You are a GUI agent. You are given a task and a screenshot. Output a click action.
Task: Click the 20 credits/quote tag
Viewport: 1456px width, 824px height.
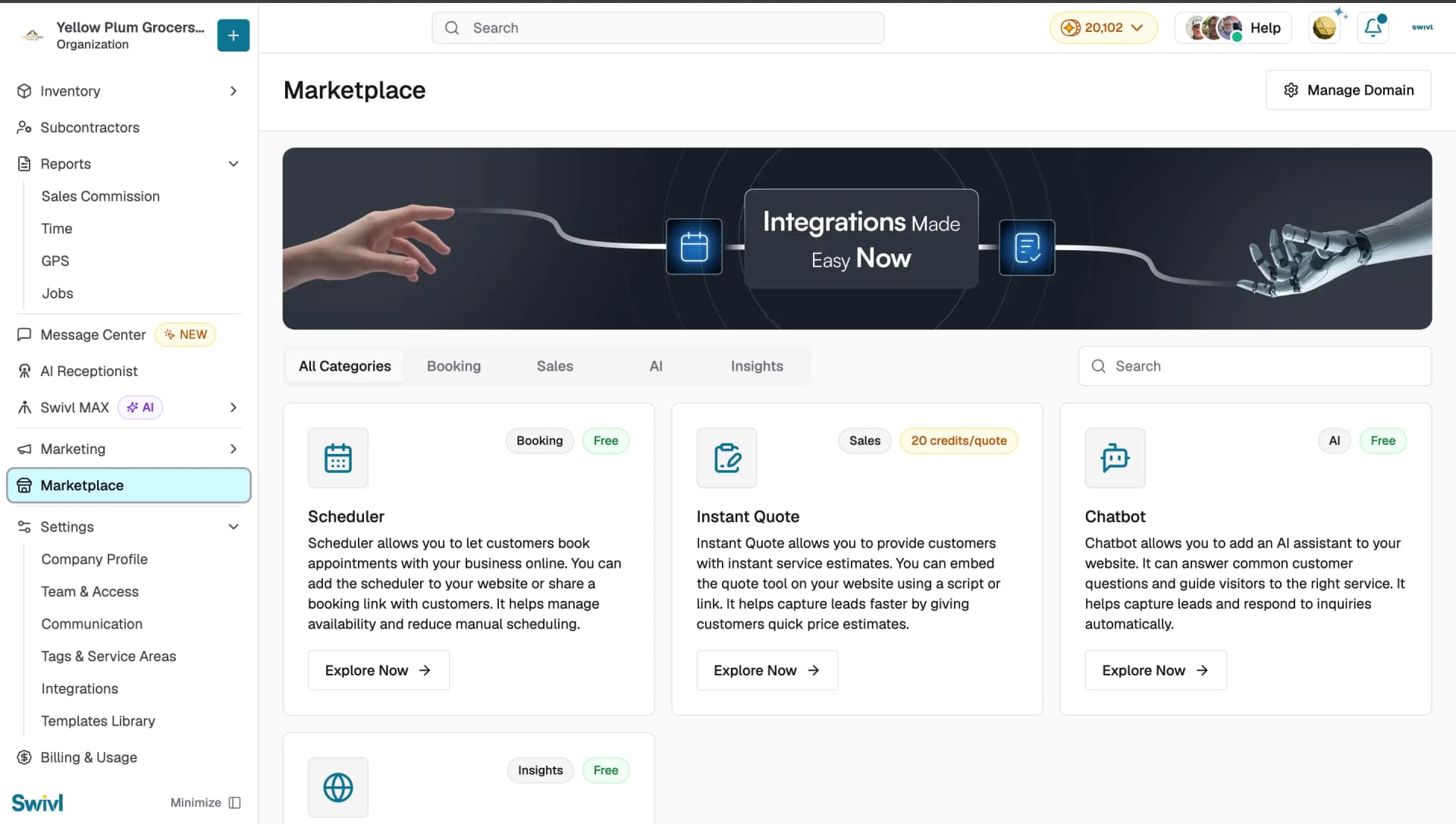click(x=959, y=440)
